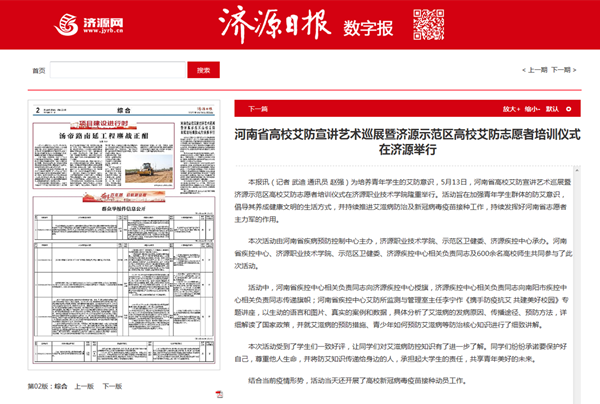Open the PDF download icon below the page
The height and width of the screenshot is (404, 600).
tap(219, 394)
